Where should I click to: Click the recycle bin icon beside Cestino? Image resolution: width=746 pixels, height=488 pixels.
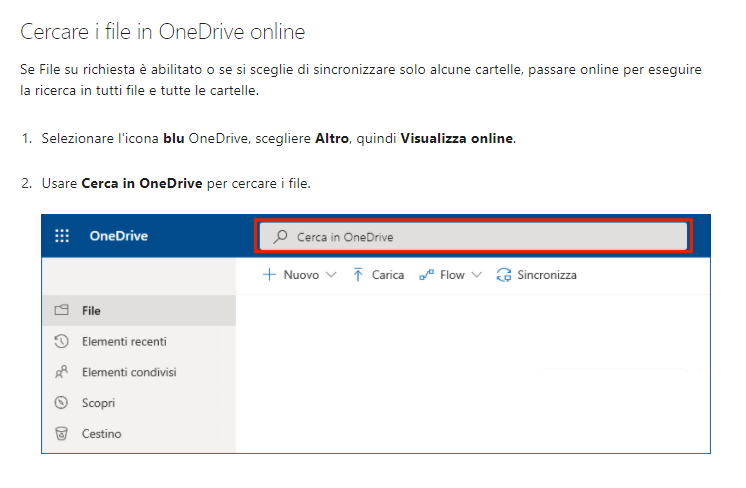61,433
